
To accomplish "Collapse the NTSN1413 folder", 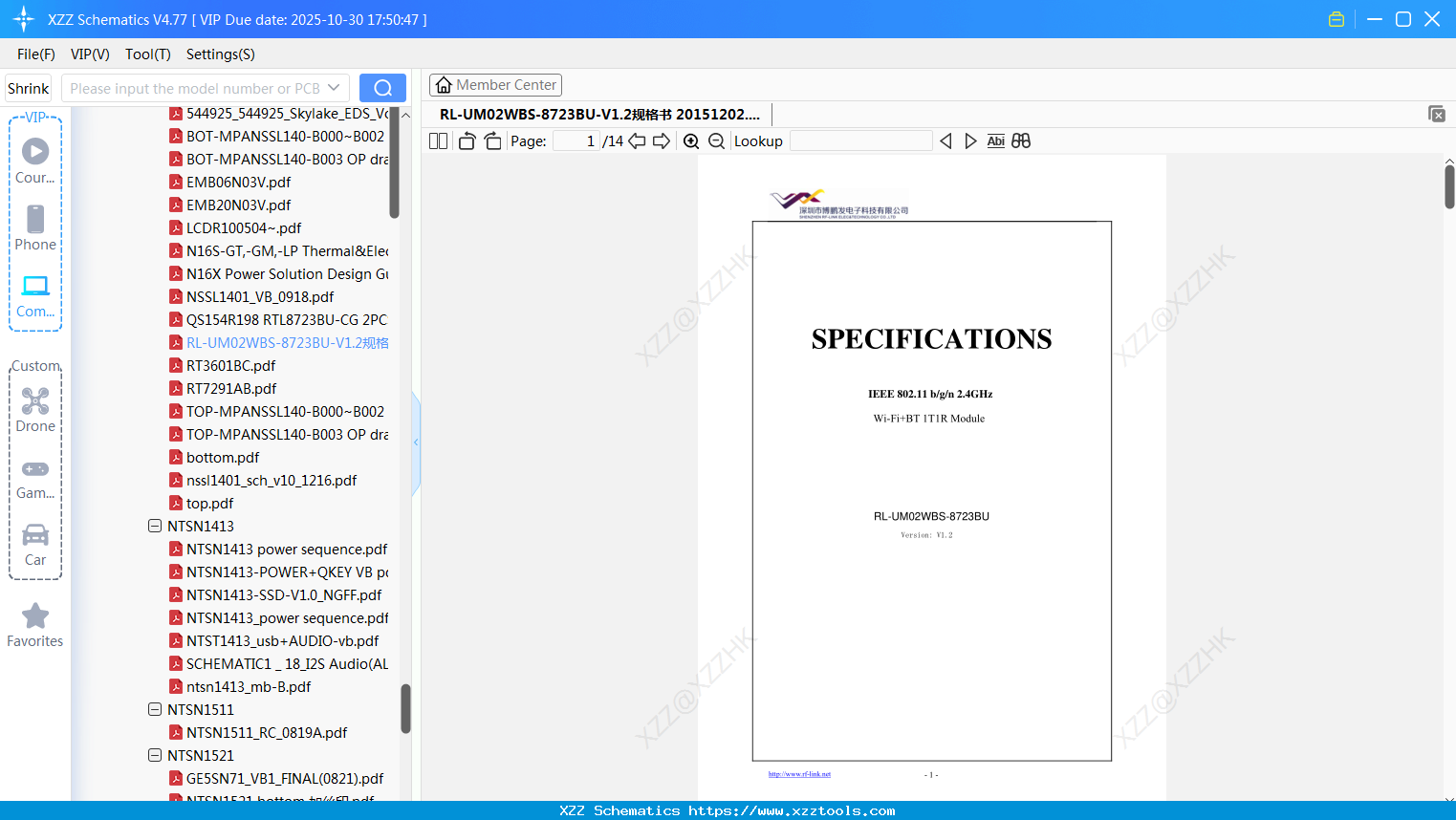I will point(155,526).
